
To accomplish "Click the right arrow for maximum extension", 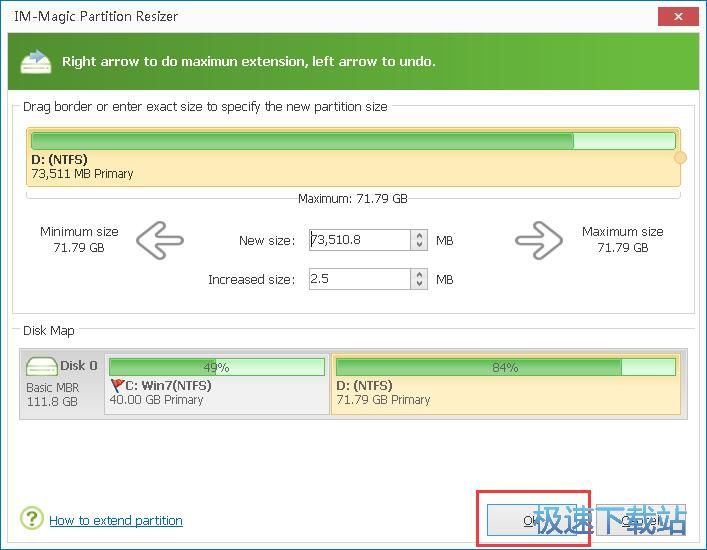I will (539, 240).
